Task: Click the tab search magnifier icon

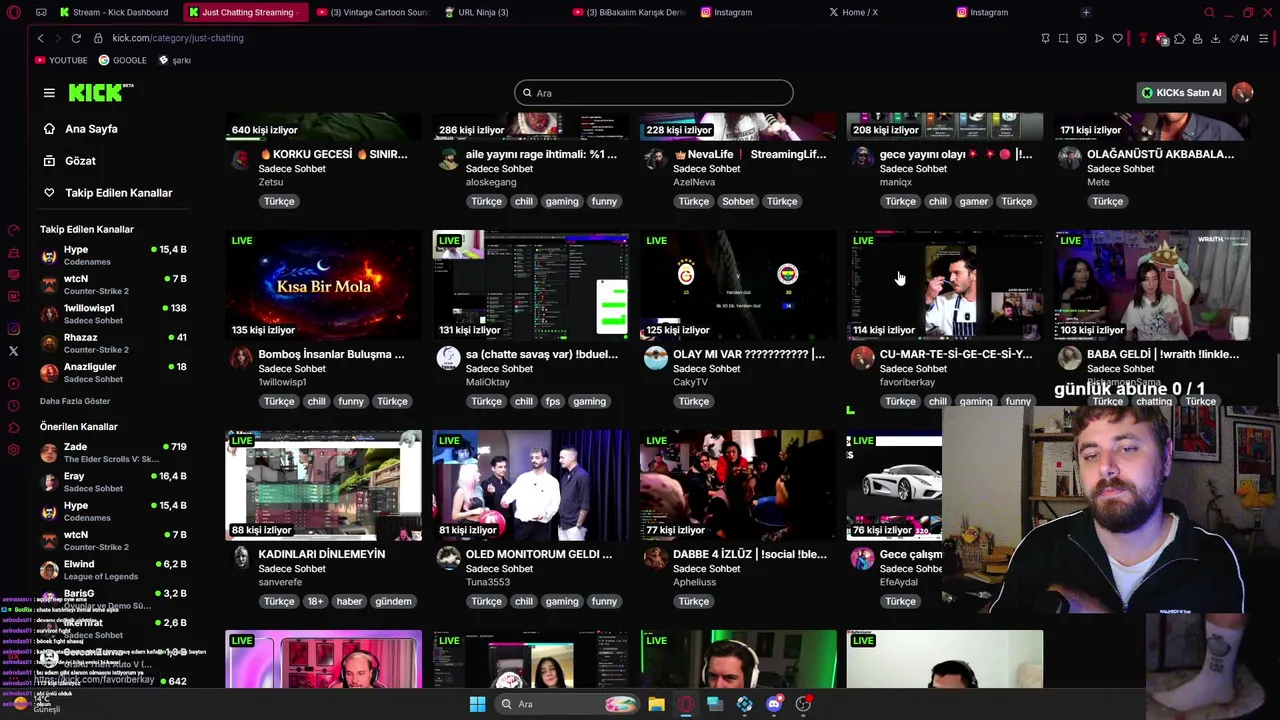Action: 1209,12
